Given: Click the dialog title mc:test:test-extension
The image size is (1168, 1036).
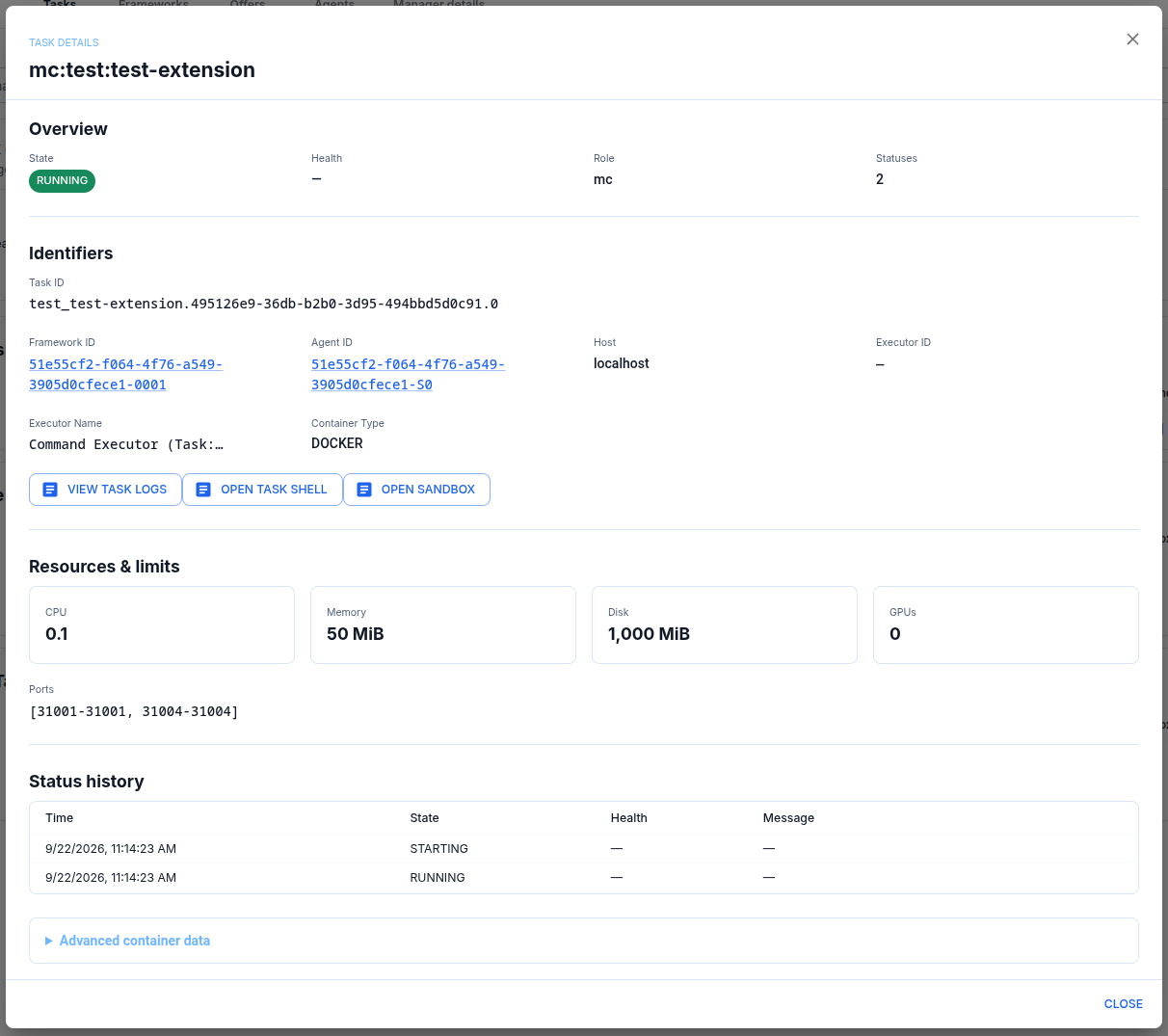Looking at the screenshot, I should 142,70.
